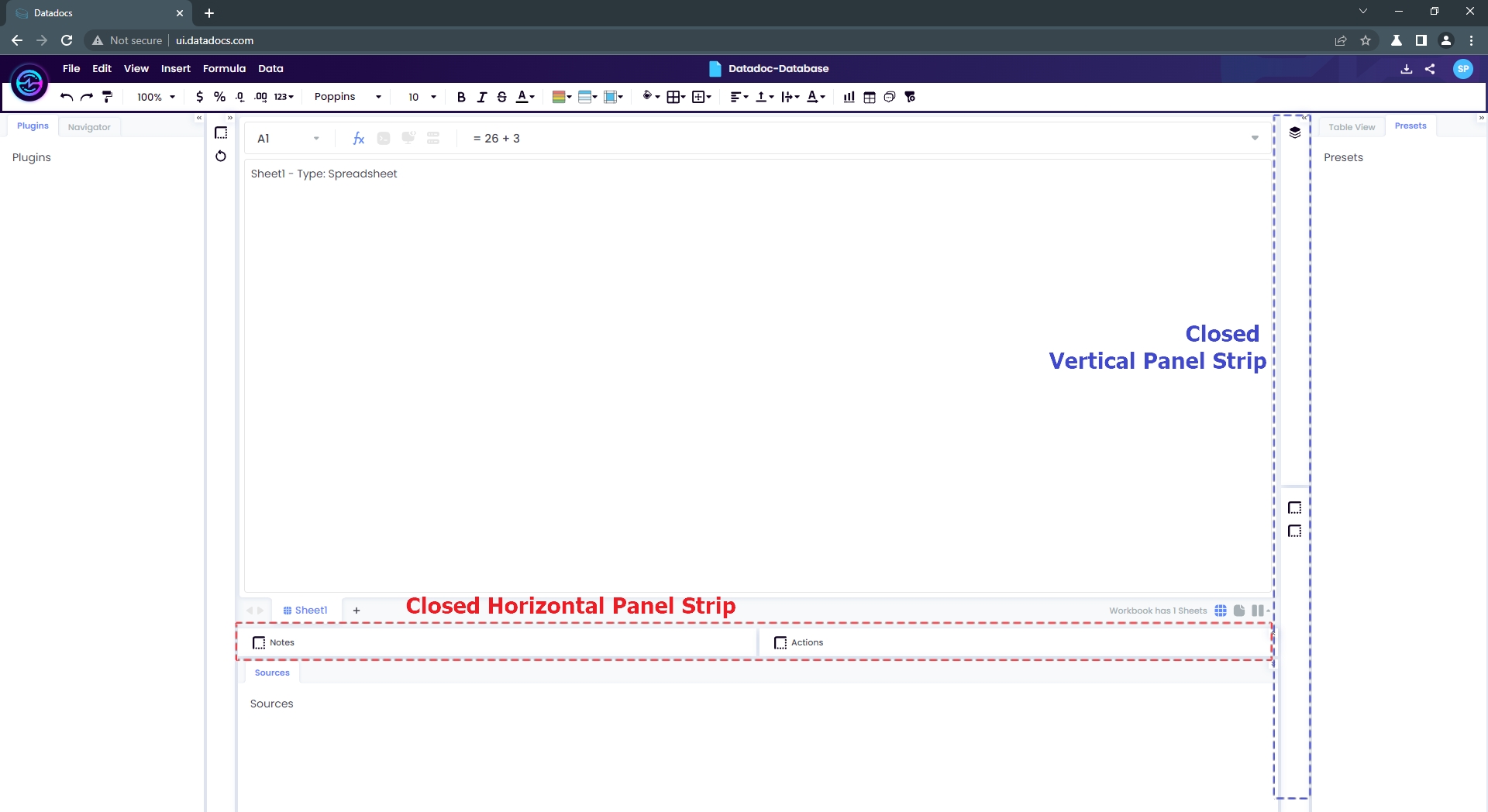This screenshot has height=812, width=1488.
Task: Toggle italic formatting
Action: click(481, 97)
